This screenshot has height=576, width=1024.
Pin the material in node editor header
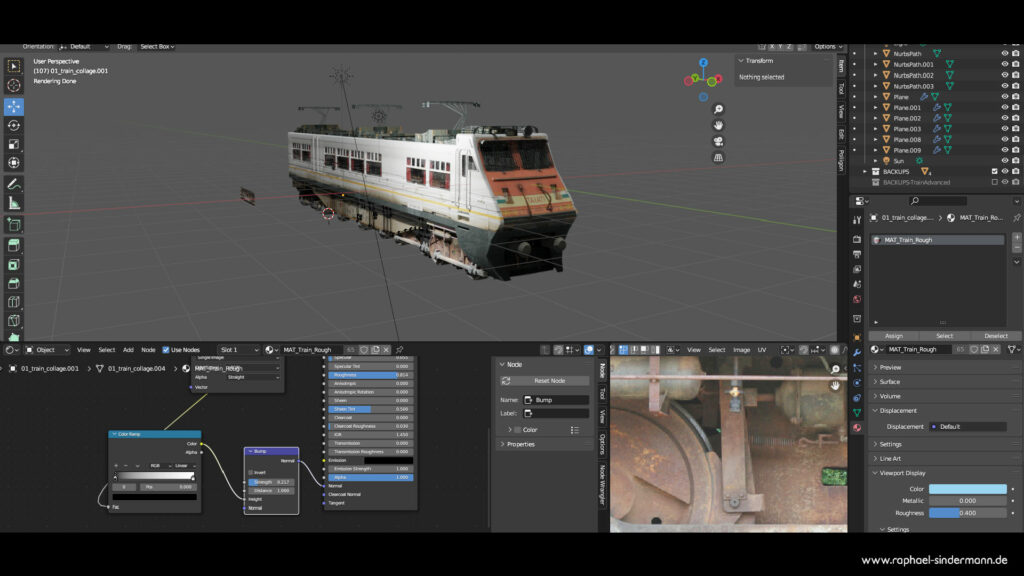[400, 350]
